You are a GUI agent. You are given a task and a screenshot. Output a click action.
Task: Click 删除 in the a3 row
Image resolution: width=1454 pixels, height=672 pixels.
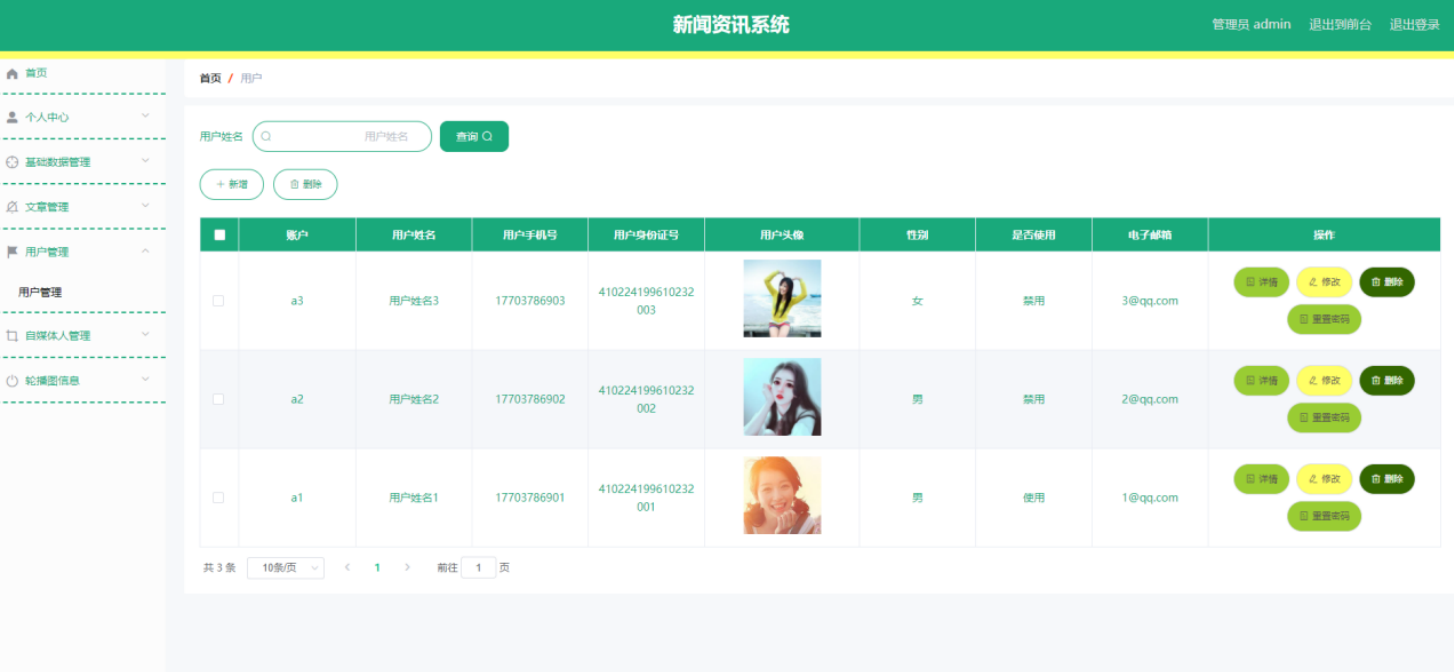(x=1387, y=282)
